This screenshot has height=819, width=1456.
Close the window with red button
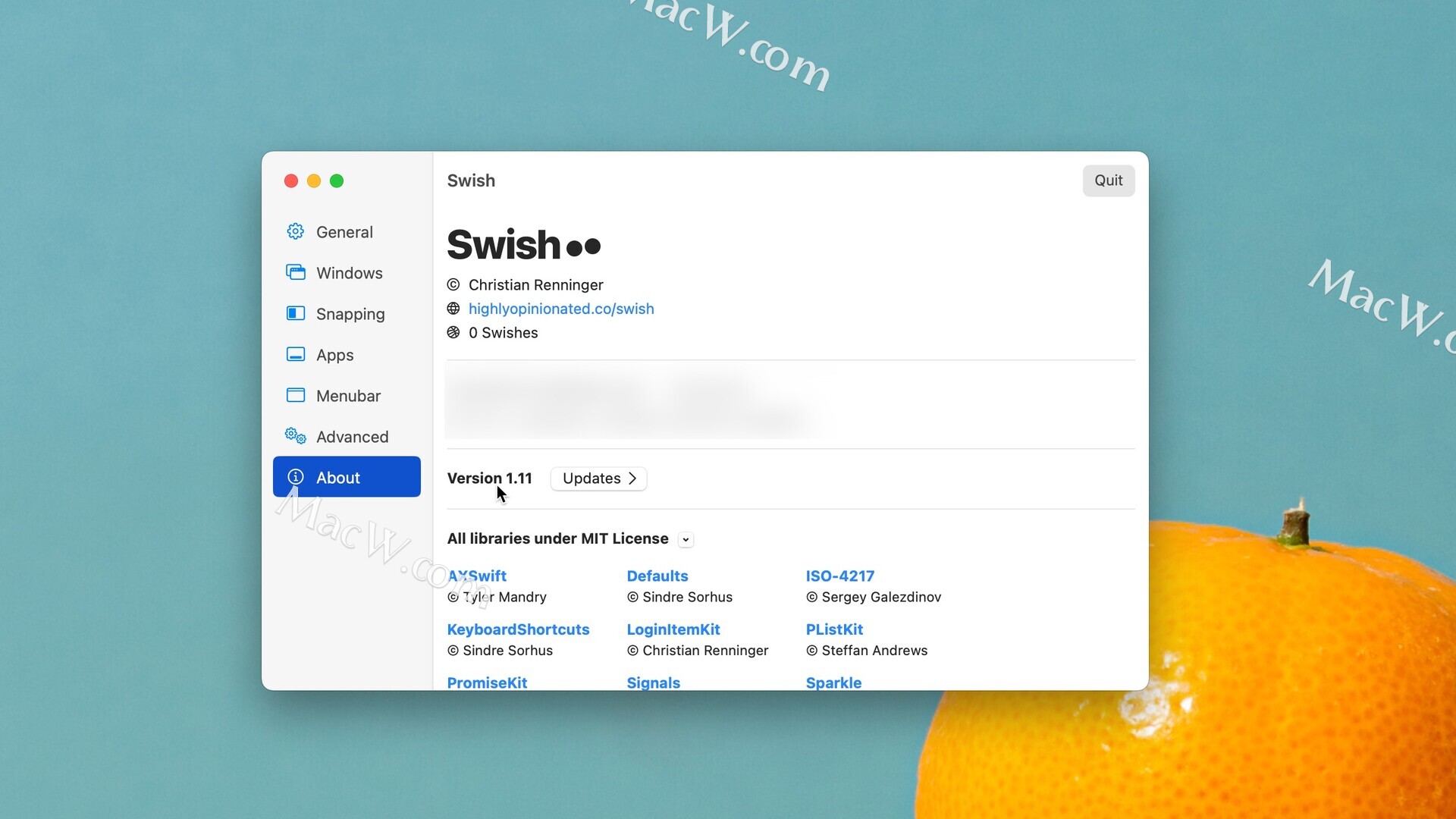coord(291,180)
